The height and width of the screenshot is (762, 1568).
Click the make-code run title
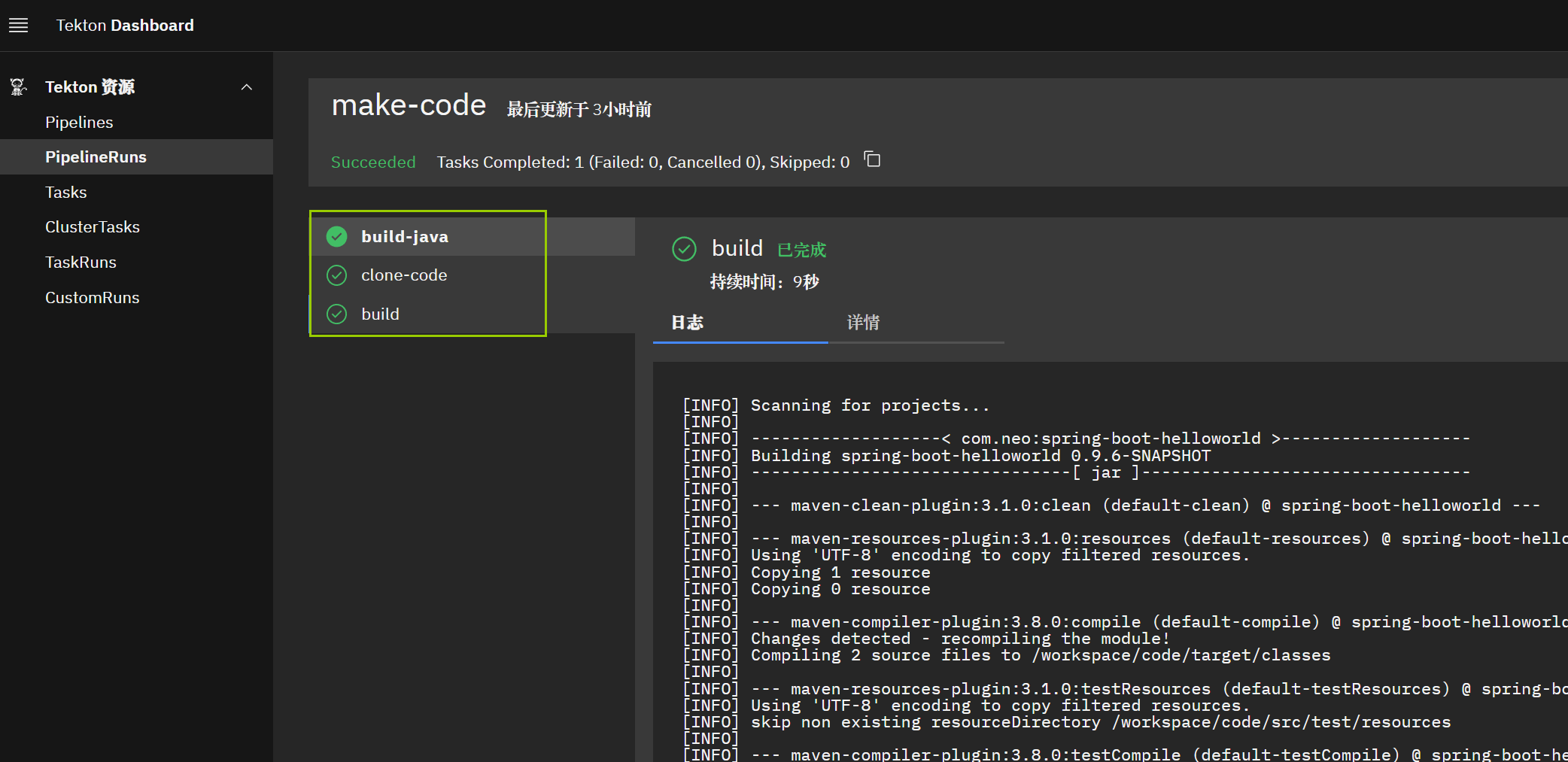409,105
